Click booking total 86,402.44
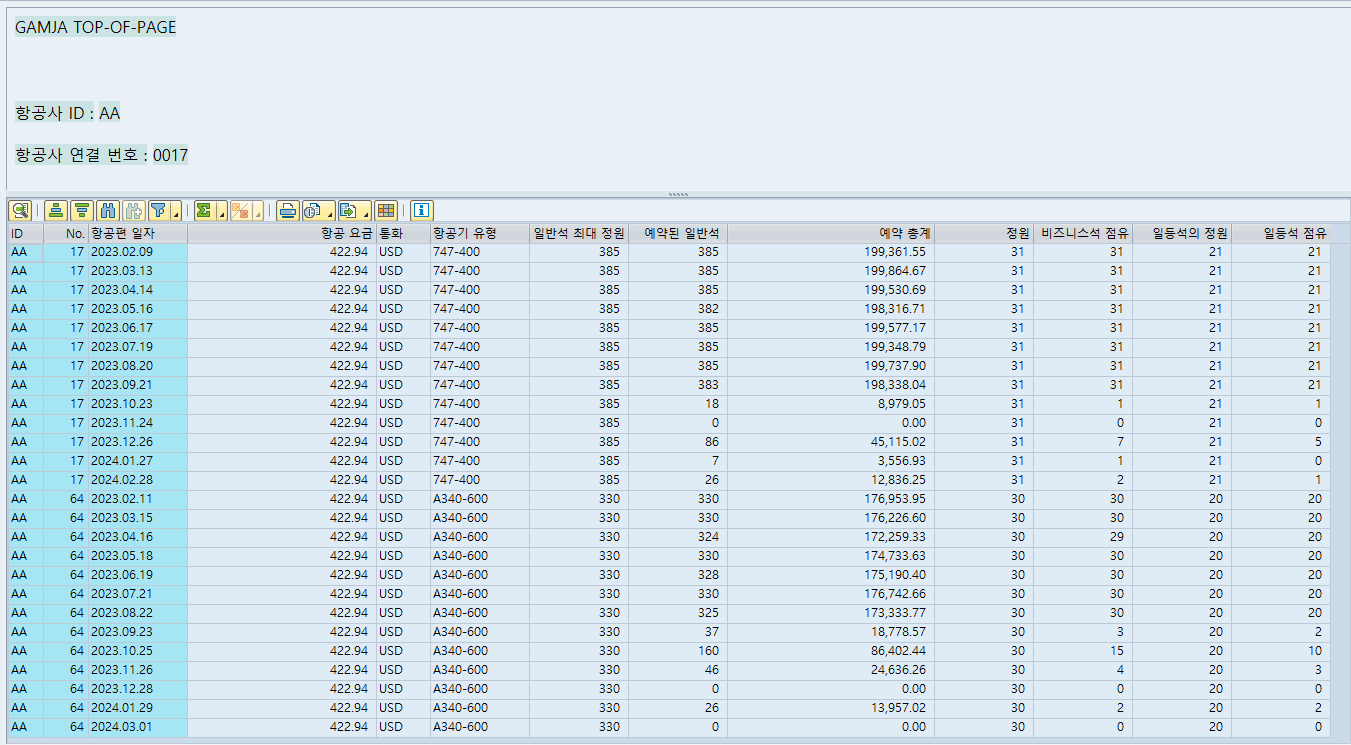1351x745 pixels. (830, 651)
